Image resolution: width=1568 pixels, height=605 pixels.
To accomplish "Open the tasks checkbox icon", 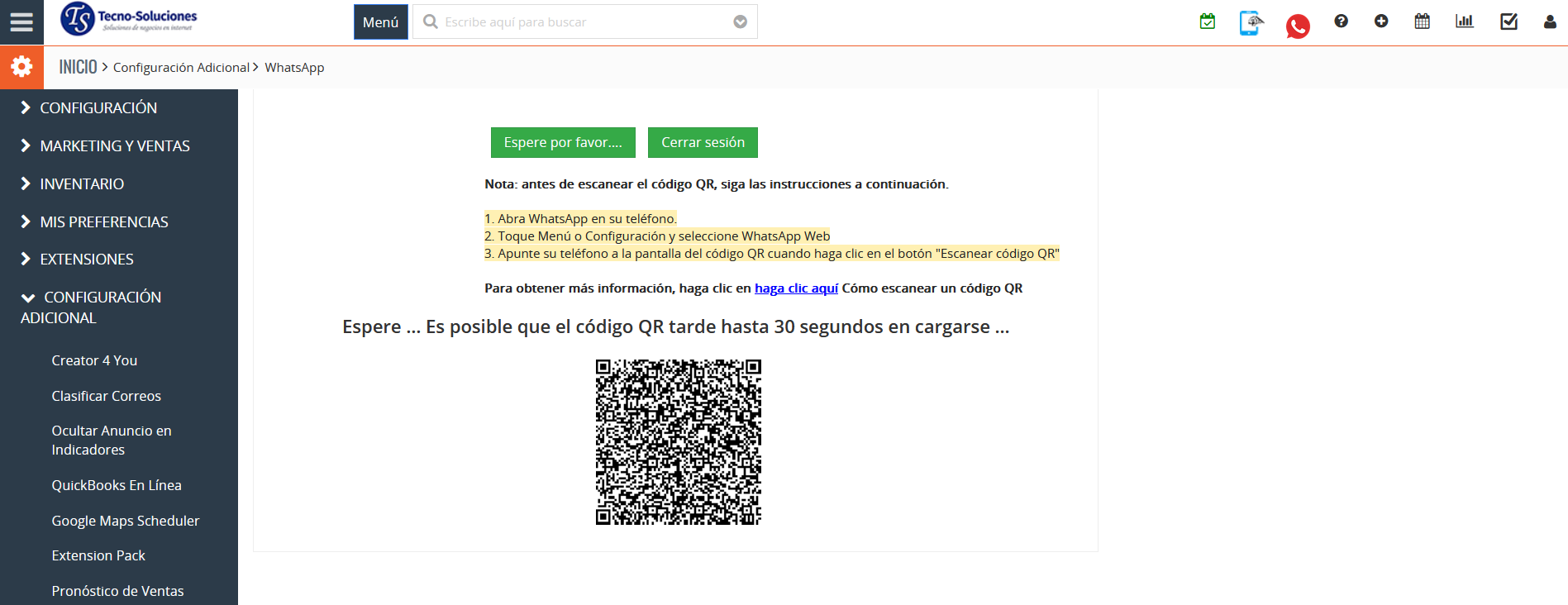I will click(x=1508, y=21).
